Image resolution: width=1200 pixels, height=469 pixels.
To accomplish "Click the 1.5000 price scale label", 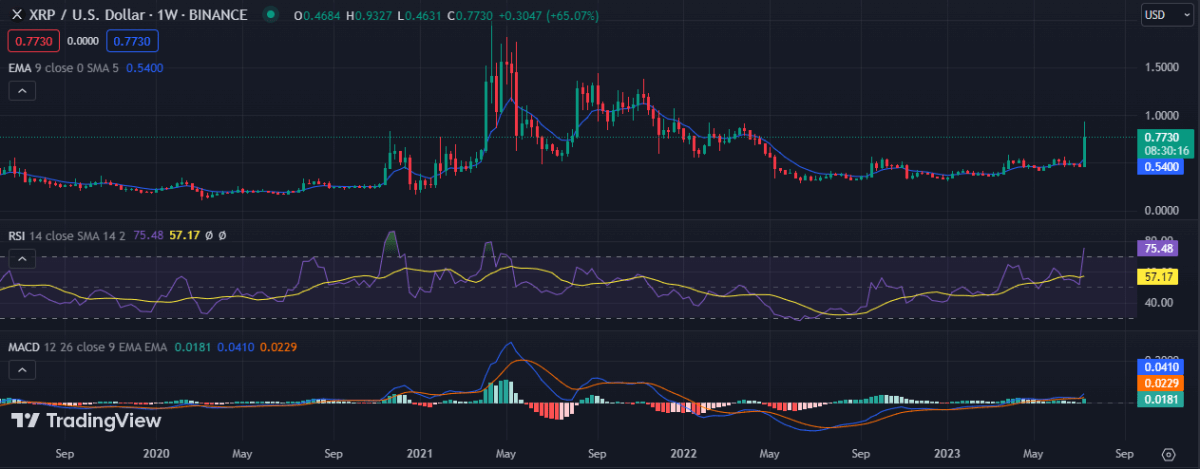I will point(1161,67).
